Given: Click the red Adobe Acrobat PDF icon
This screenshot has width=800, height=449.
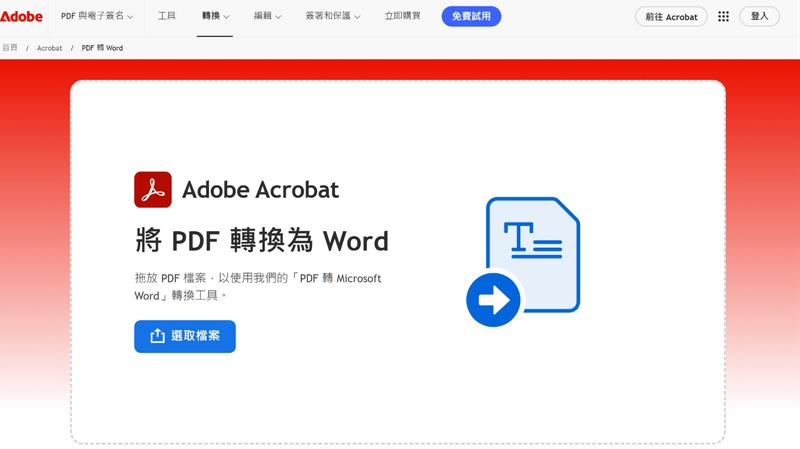Looking at the screenshot, I should pyautogui.click(x=153, y=190).
